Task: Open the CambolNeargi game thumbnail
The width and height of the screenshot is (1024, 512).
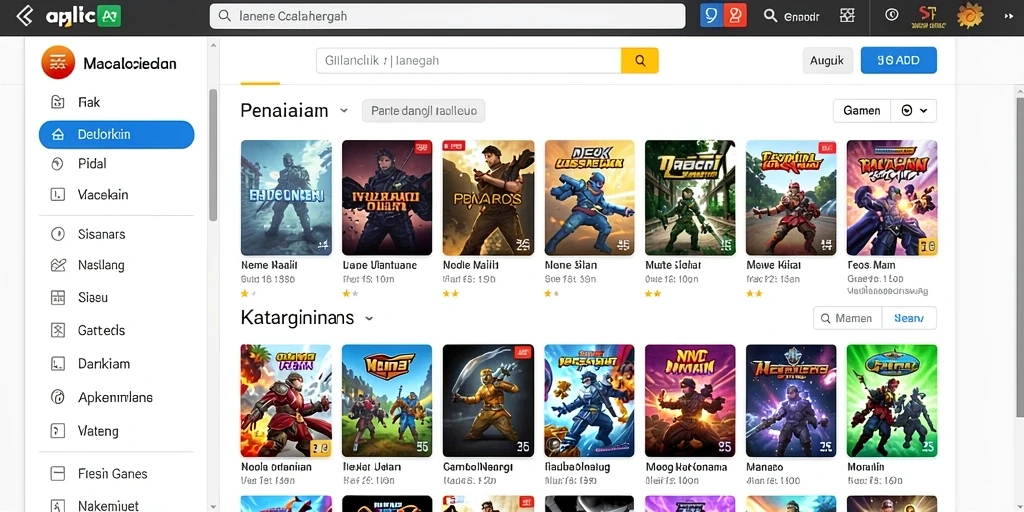Action: click(x=488, y=400)
